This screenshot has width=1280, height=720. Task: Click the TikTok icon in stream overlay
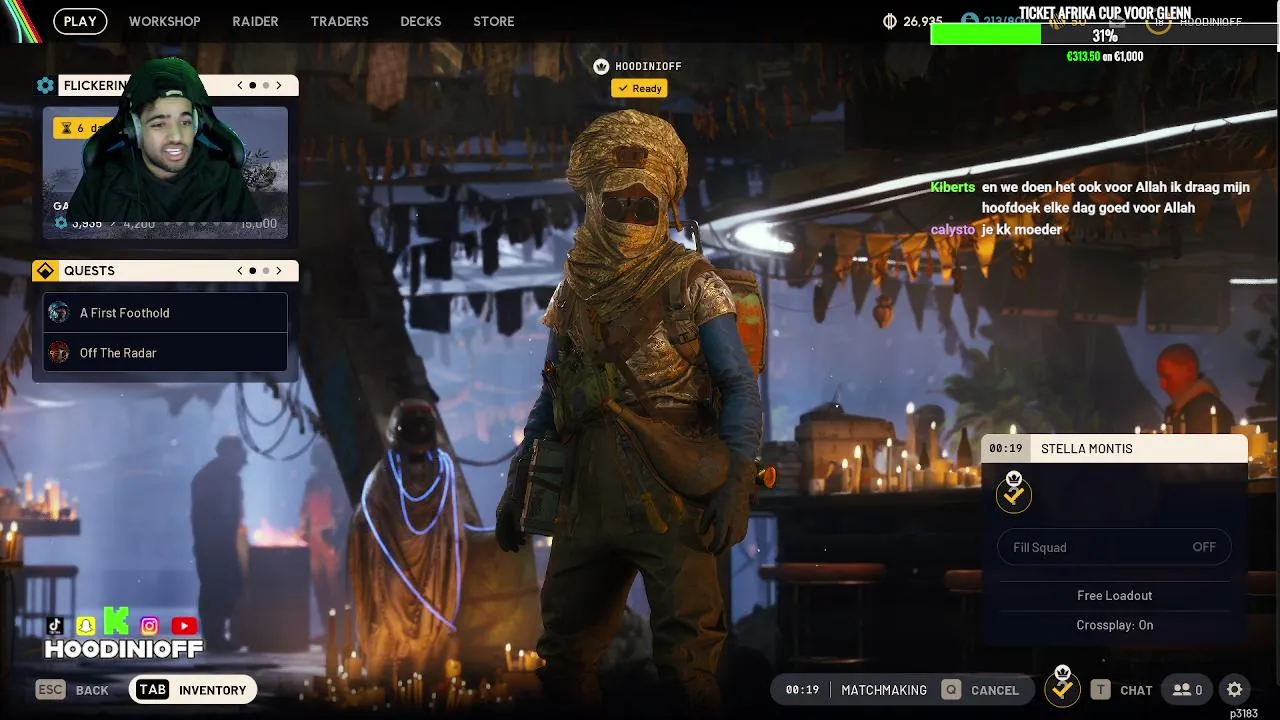coord(55,626)
